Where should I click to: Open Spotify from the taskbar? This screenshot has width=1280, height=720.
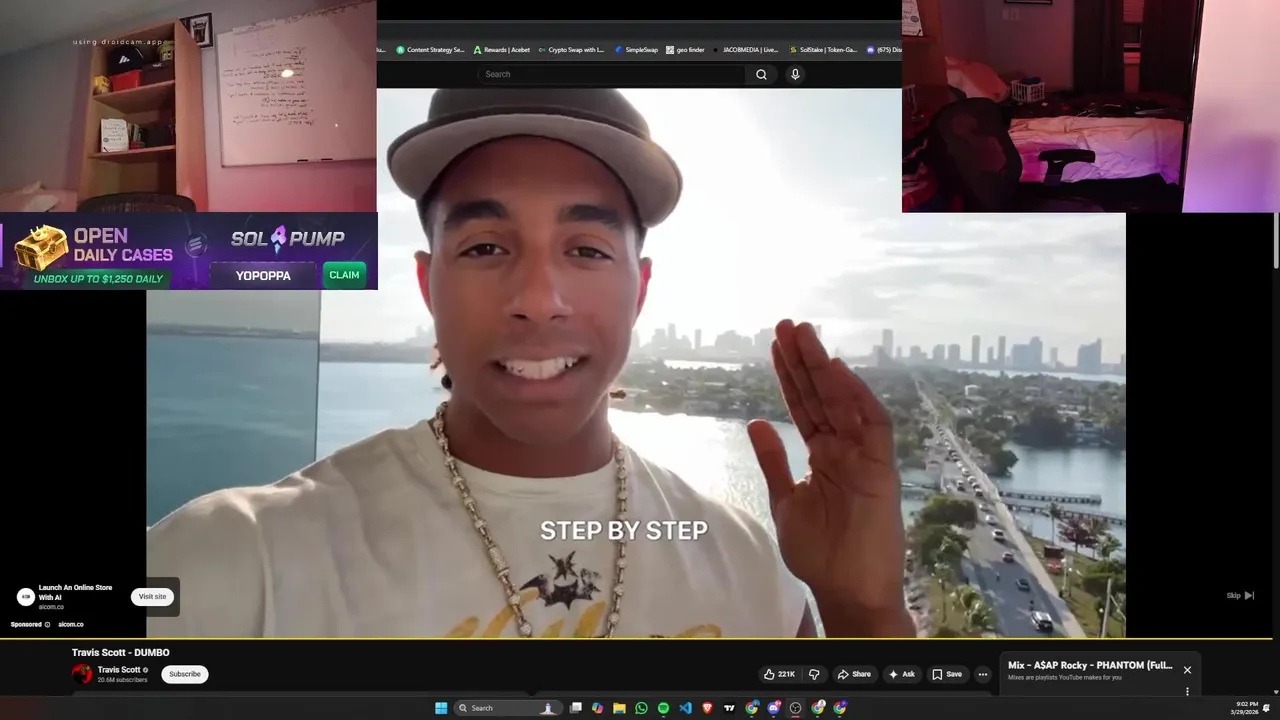pyautogui.click(x=663, y=708)
